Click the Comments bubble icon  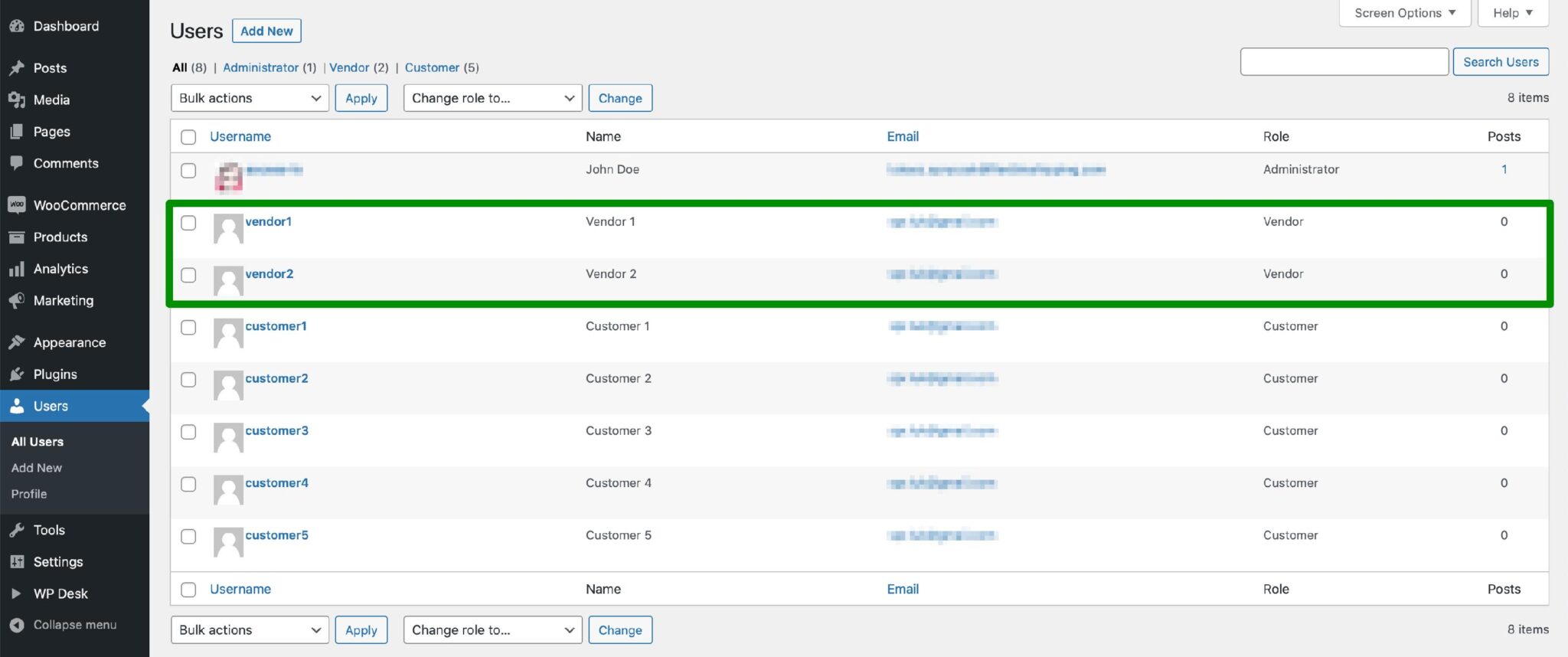(x=17, y=163)
